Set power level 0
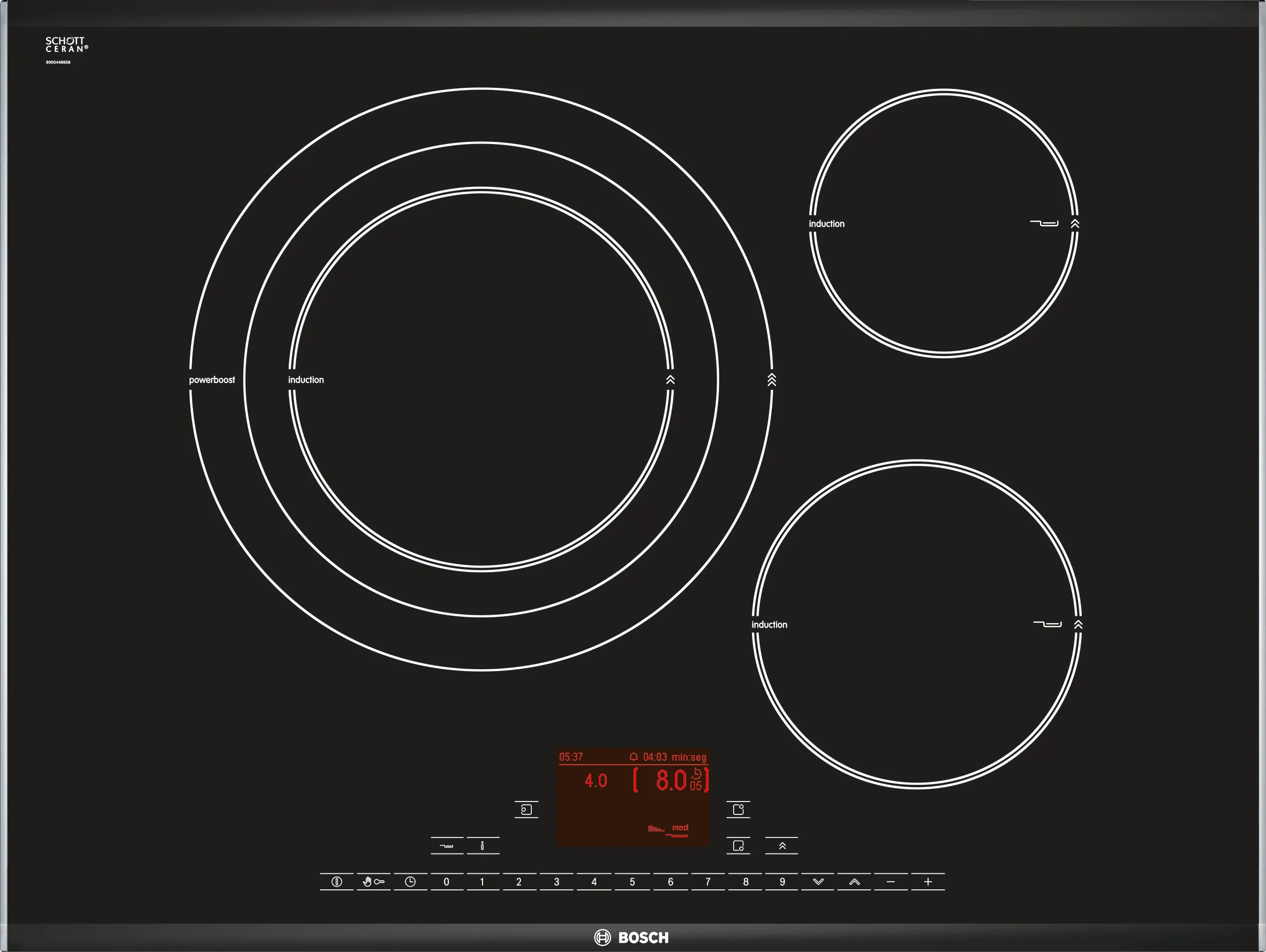Viewport: 1266px width, 952px height. click(x=447, y=882)
